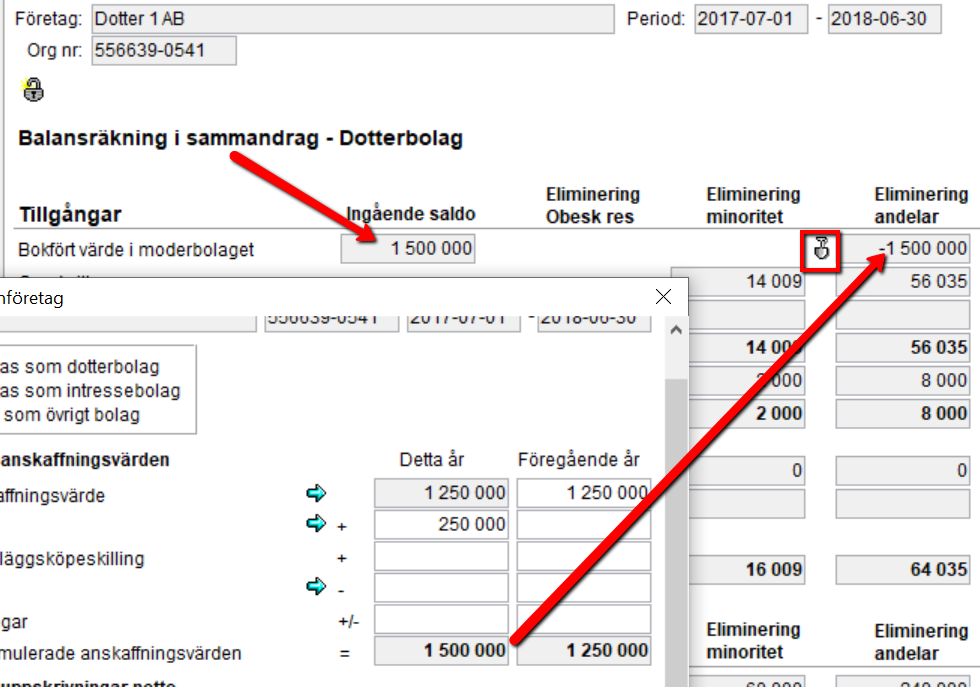Image resolution: width=980 pixels, height=687 pixels.
Task: Click the cyan arrow beside the 250 000 field
Action: click(x=316, y=523)
